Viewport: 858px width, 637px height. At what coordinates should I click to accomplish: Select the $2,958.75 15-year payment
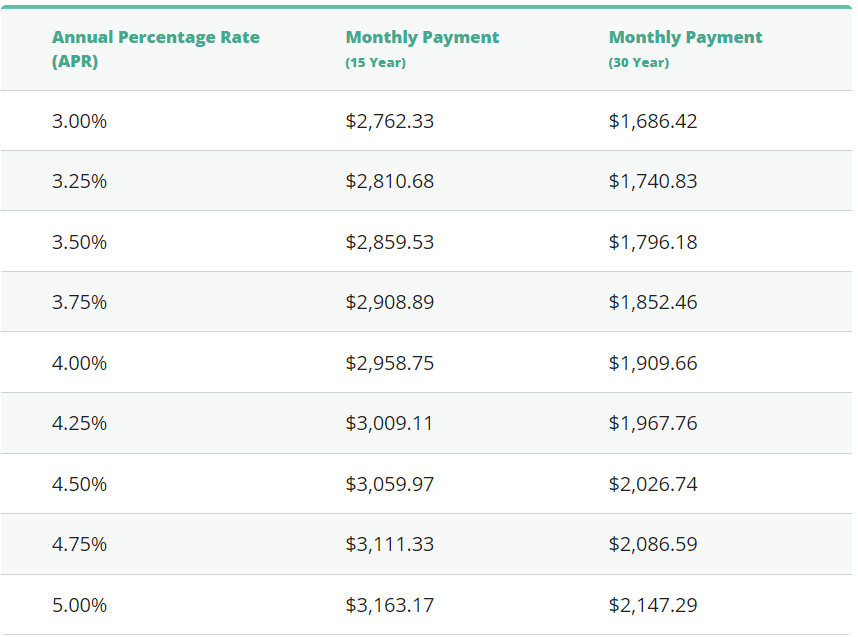pos(389,363)
